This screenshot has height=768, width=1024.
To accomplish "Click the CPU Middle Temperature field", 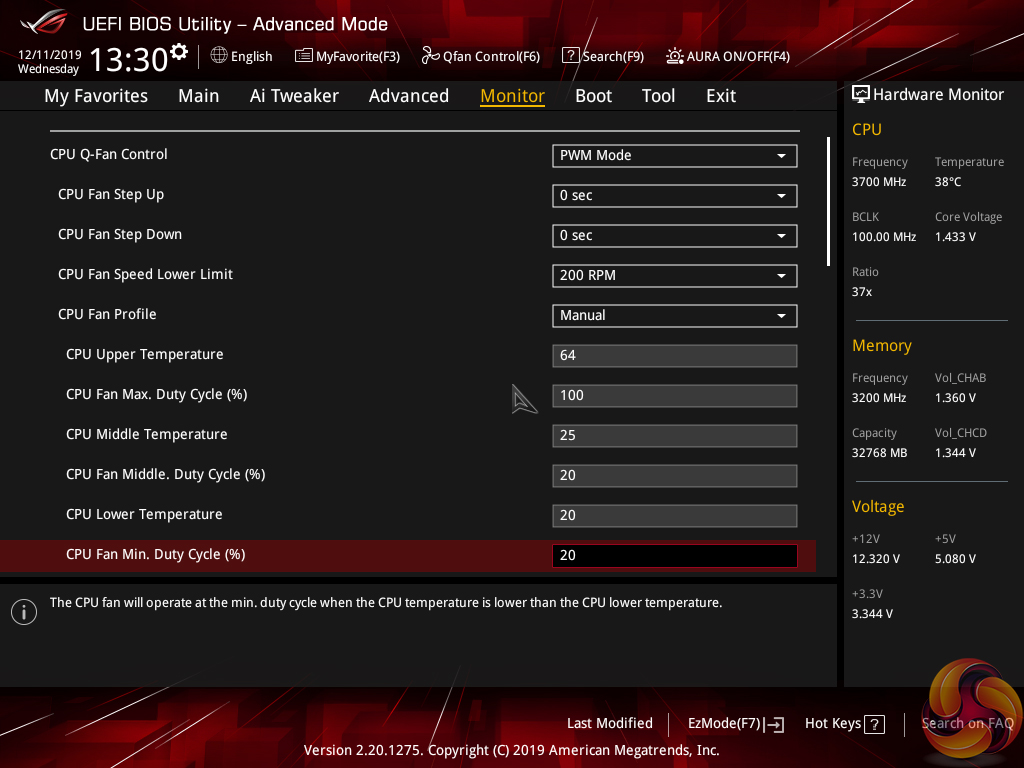I will pos(675,436).
